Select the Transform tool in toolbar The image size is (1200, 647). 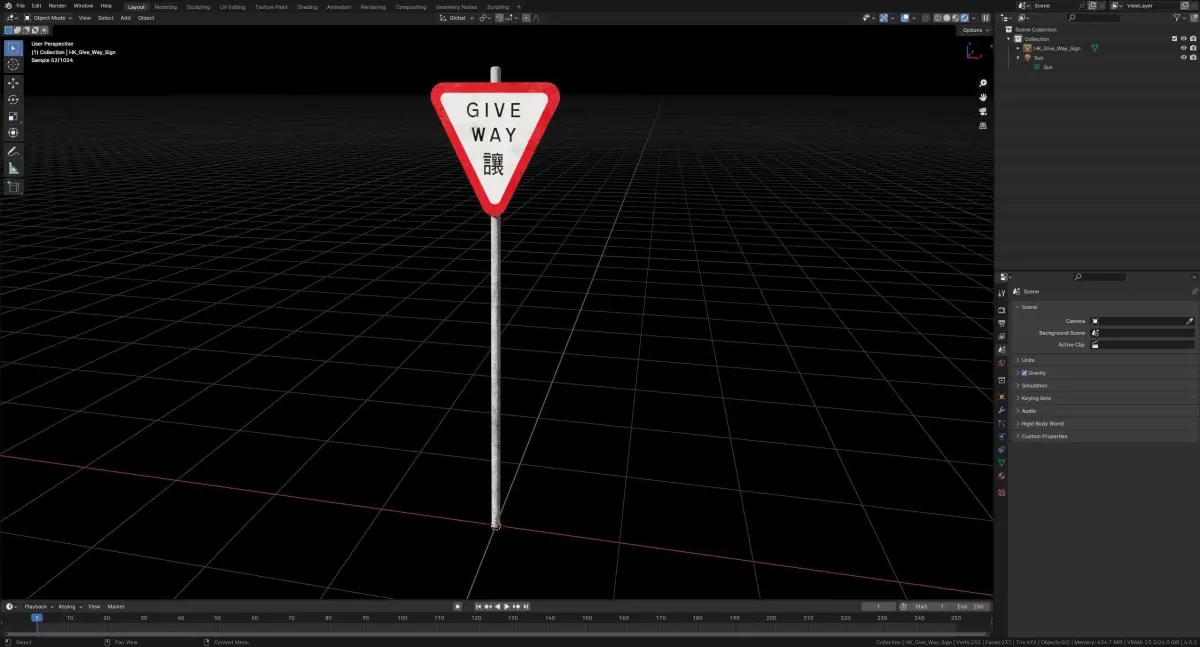(x=13, y=133)
